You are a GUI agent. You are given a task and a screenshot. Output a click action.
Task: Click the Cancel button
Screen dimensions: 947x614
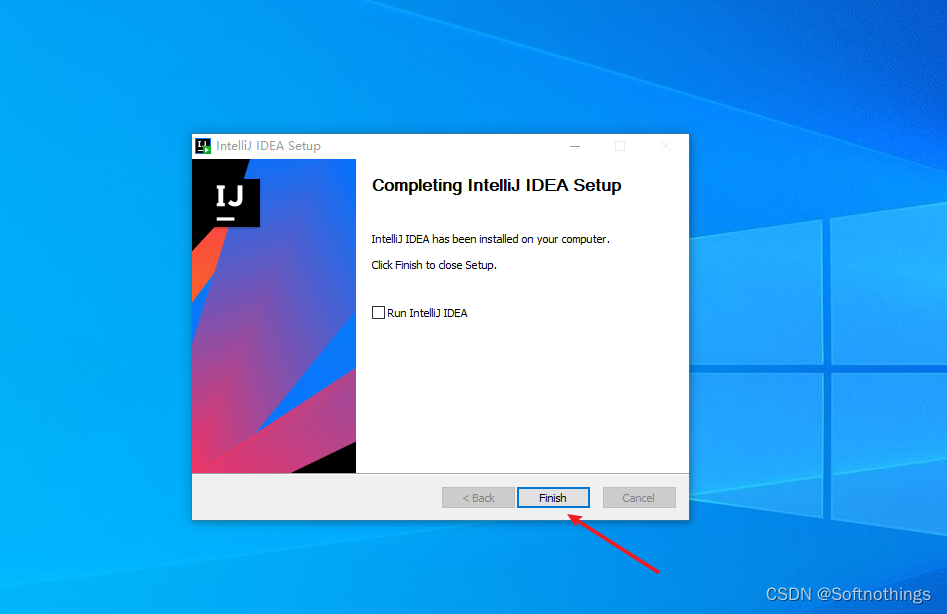pyautogui.click(x=639, y=497)
